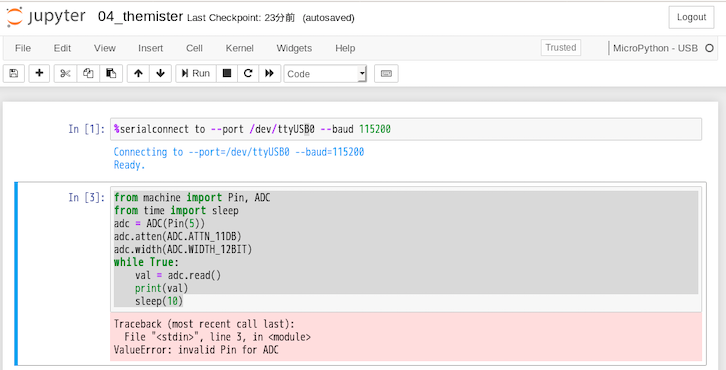Screen dimensions: 726x370
Task: Click the Run button
Action: tap(196, 73)
